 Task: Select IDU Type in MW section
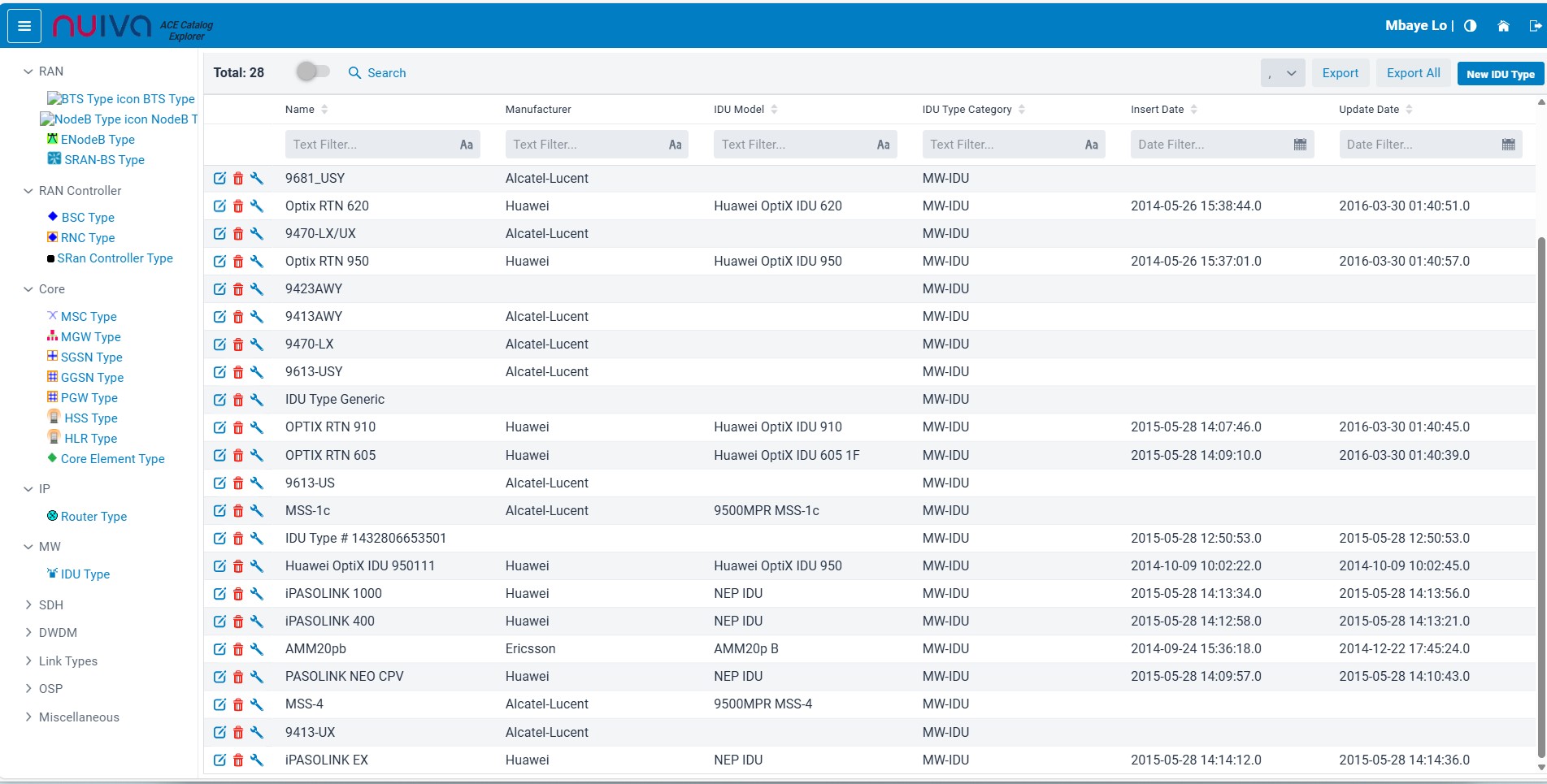[x=85, y=574]
